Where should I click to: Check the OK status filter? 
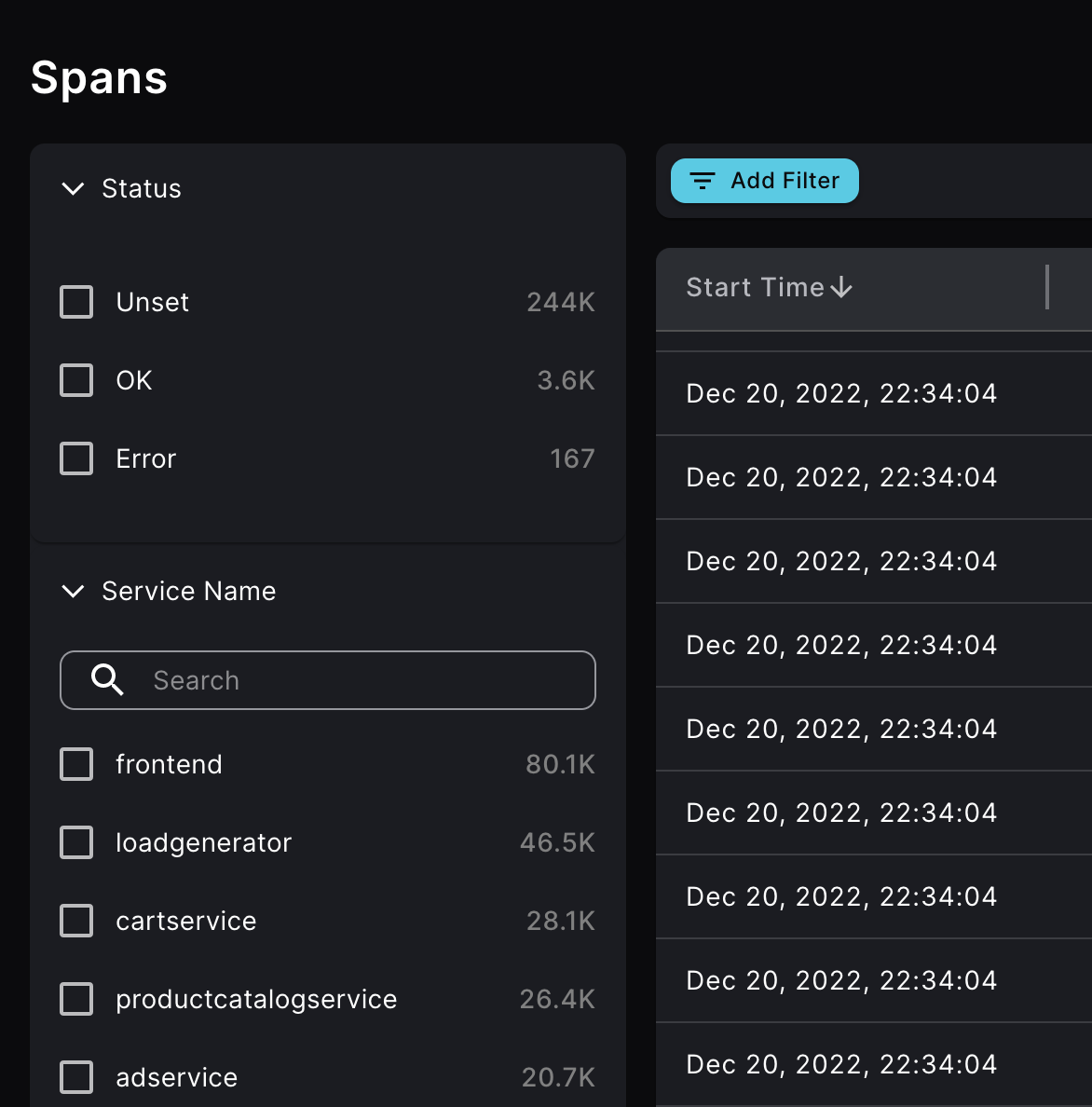coord(76,380)
